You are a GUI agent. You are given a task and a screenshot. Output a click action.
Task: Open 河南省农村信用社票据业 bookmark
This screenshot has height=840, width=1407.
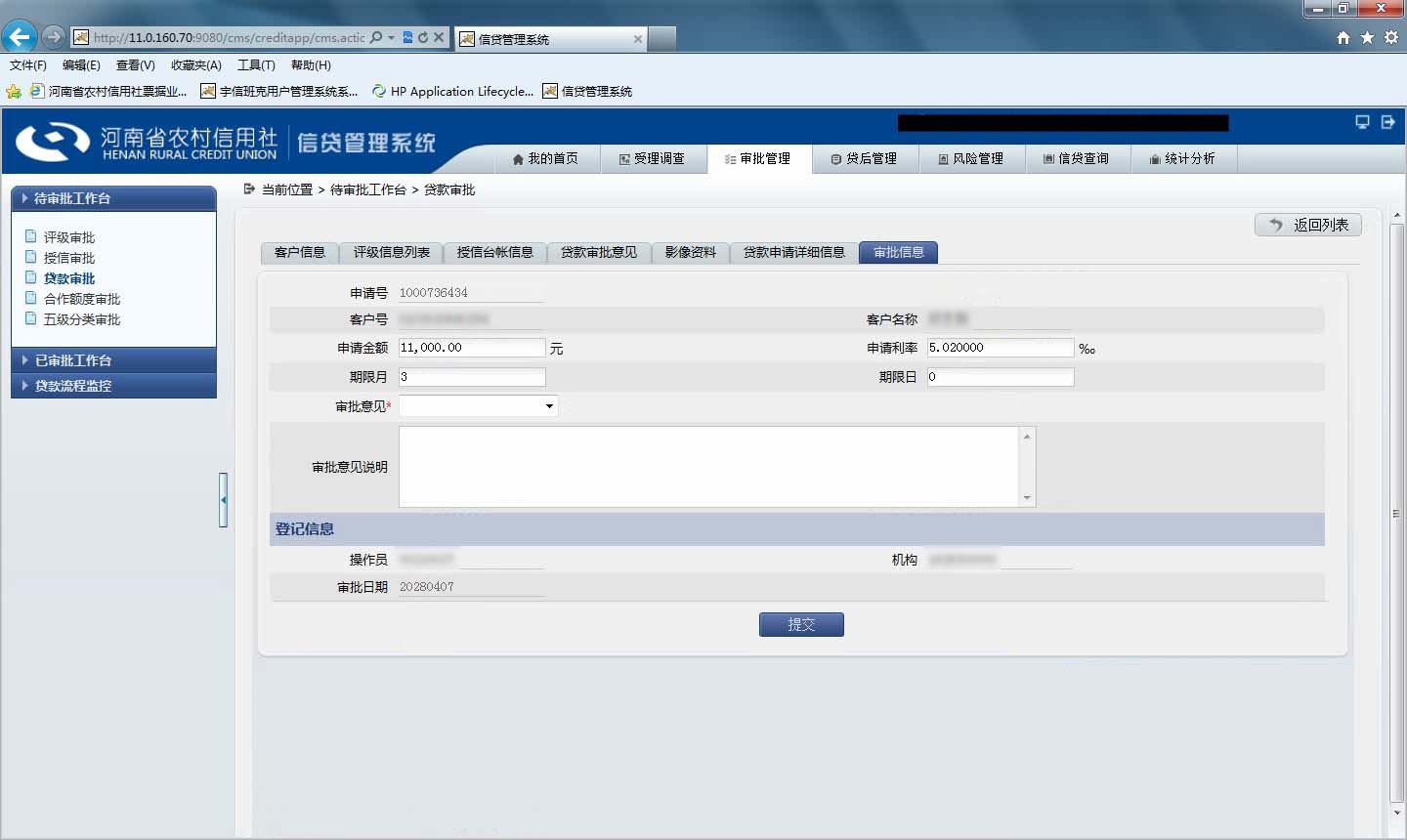point(108,91)
